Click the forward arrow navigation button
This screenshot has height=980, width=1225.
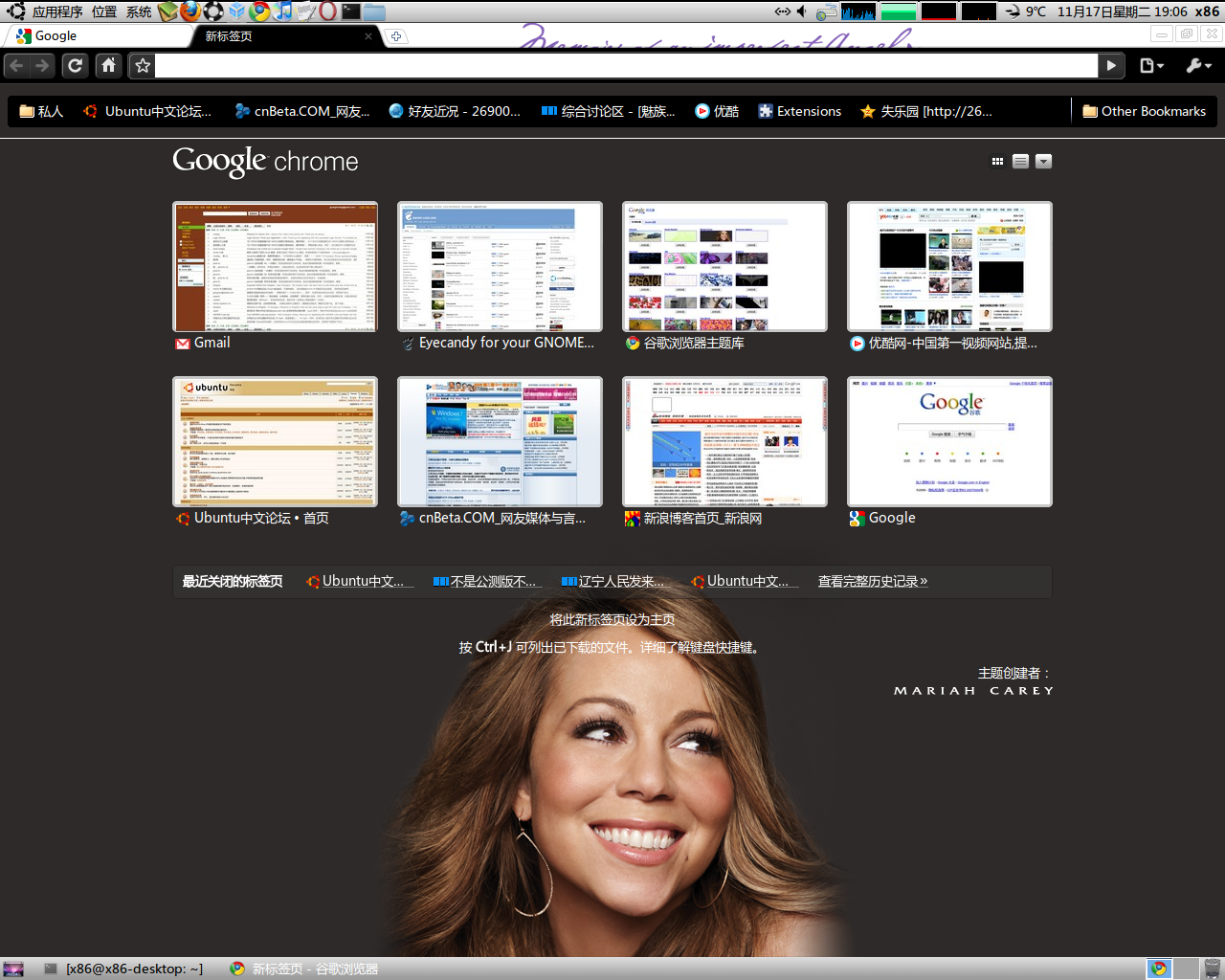[42, 65]
